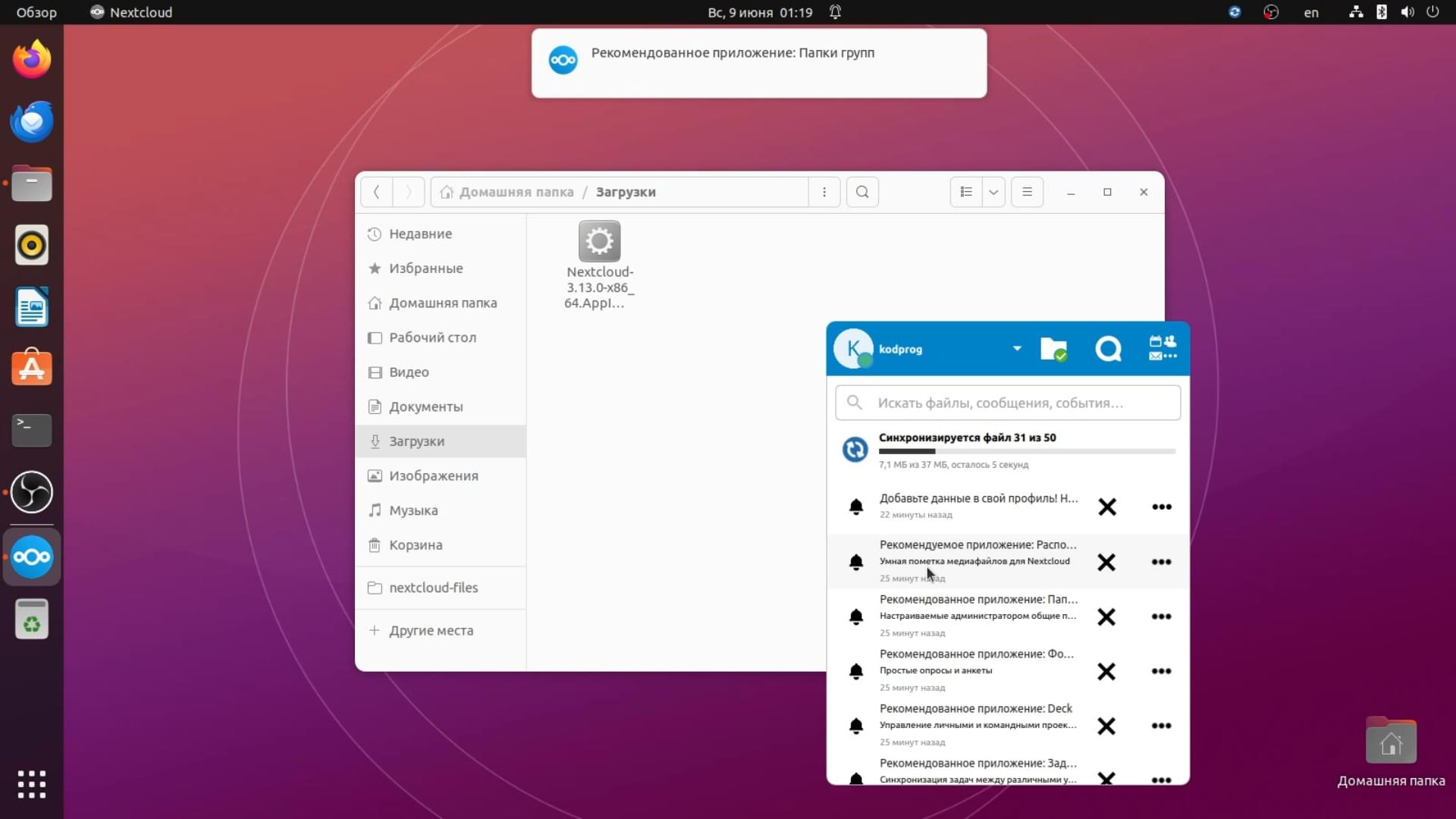The width and height of the screenshot is (1456, 819).
Task: Open the file manager hamburger menu
Action: [x=1027, y=192]
